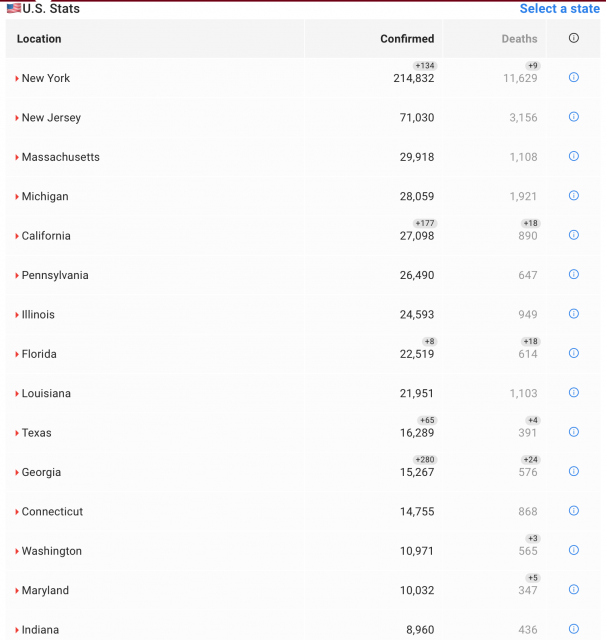The width and height of the screenshot is (606, 640).
Task: Show info for California row
Action: click(574, 235)
